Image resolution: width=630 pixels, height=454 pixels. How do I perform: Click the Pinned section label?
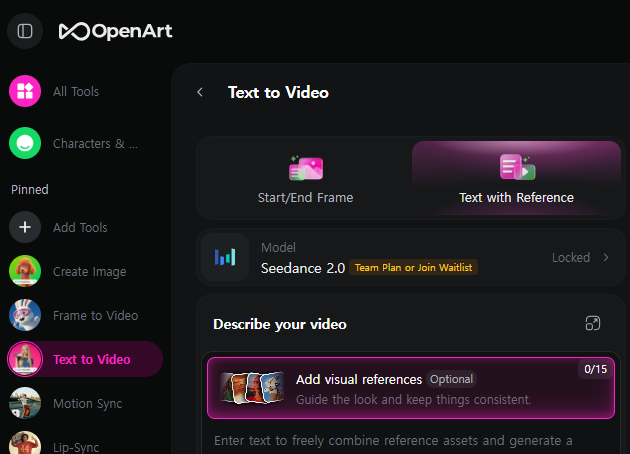click(x=30, y=190)
